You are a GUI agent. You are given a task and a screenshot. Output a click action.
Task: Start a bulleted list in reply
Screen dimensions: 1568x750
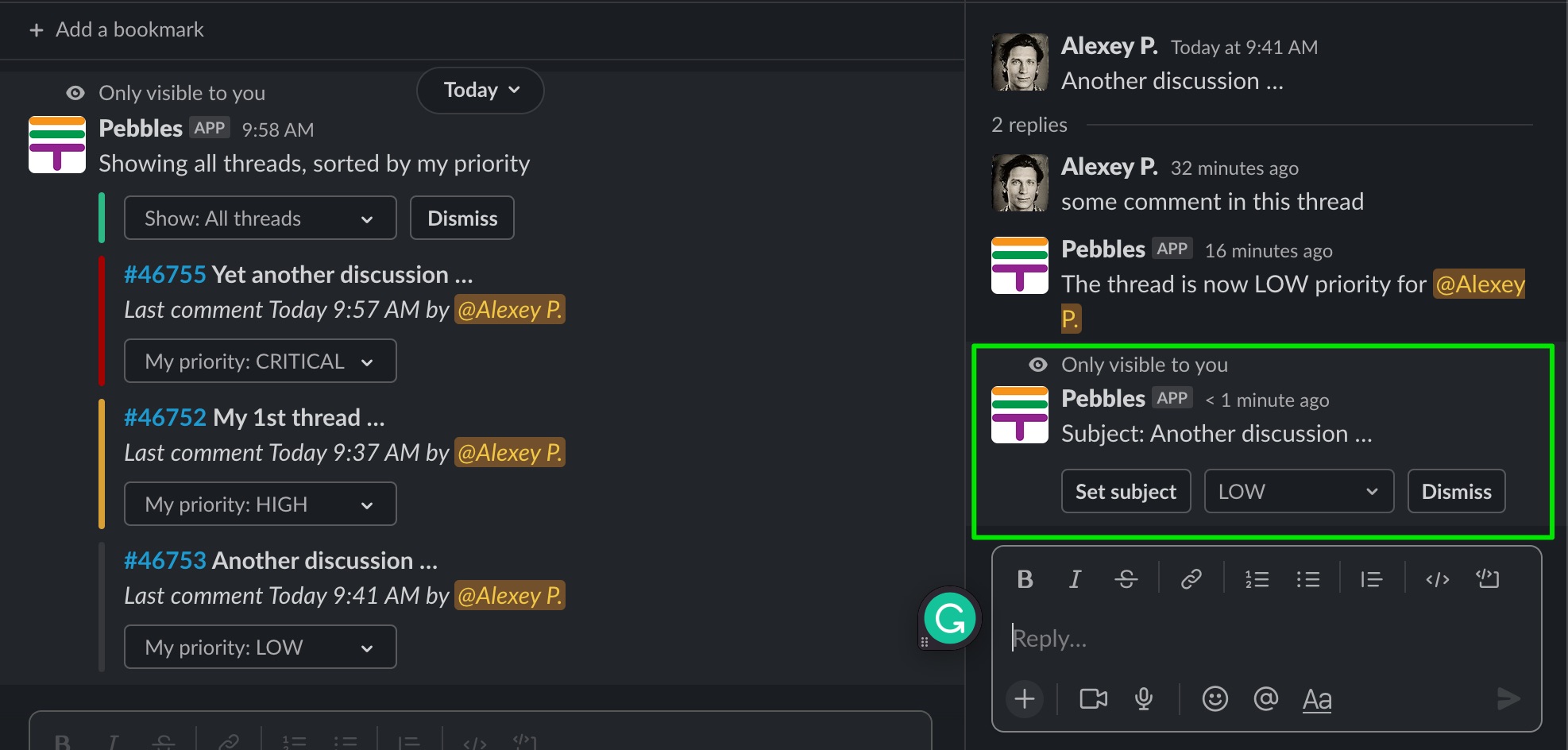point(1307,579)
